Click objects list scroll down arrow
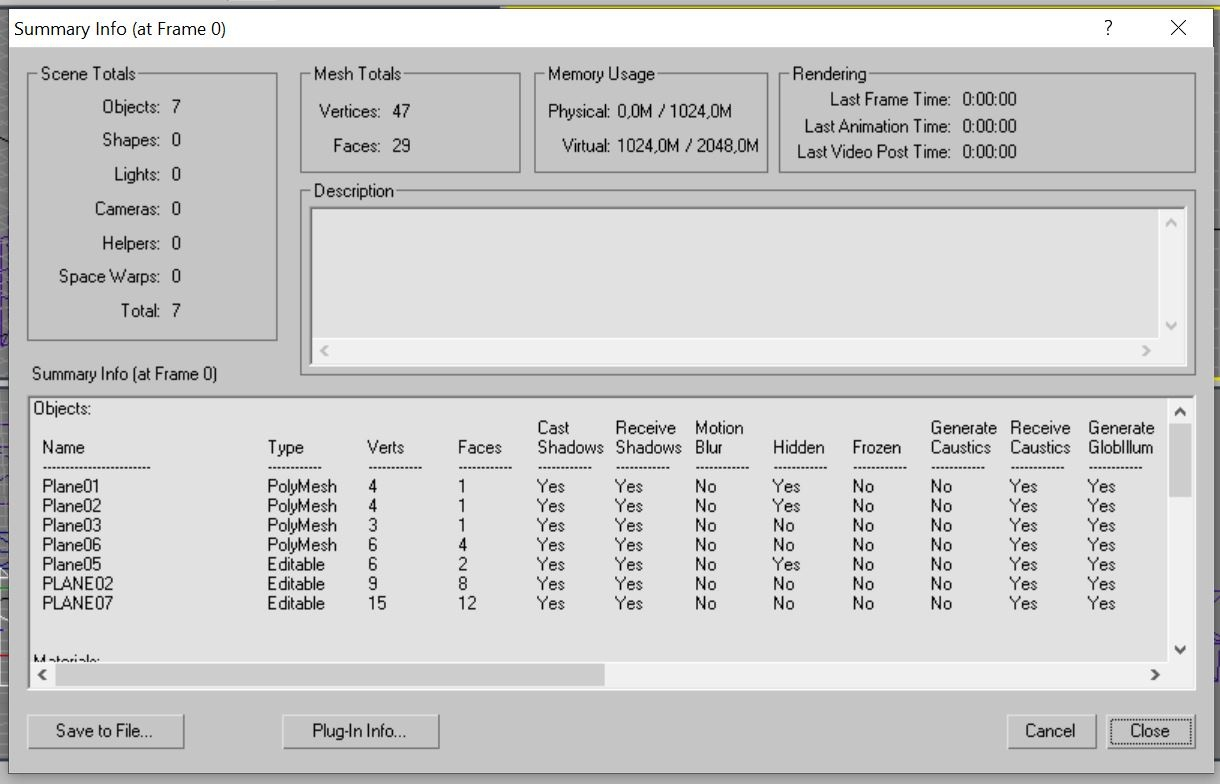The height and width of the screenshot is (784, 1220). coord(1180,650)
